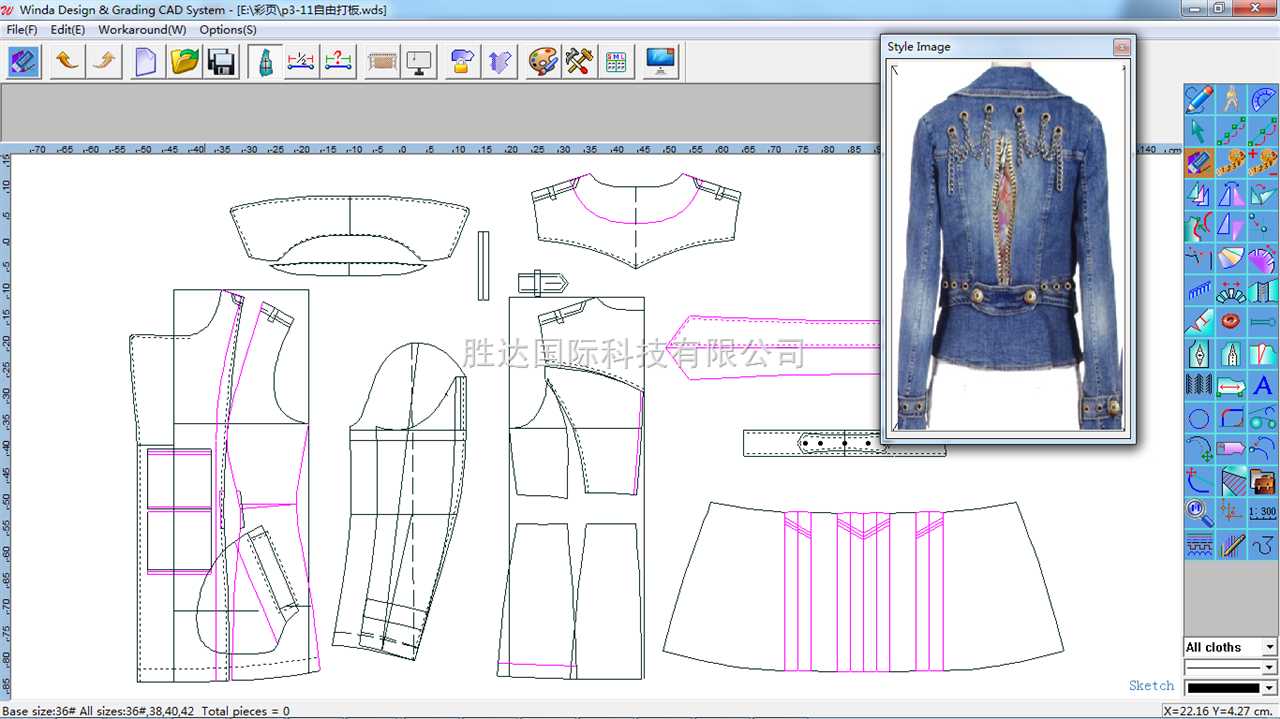
Task: Toggle the highlighted eraser tool in side panel
Action: pos(1199,162)
